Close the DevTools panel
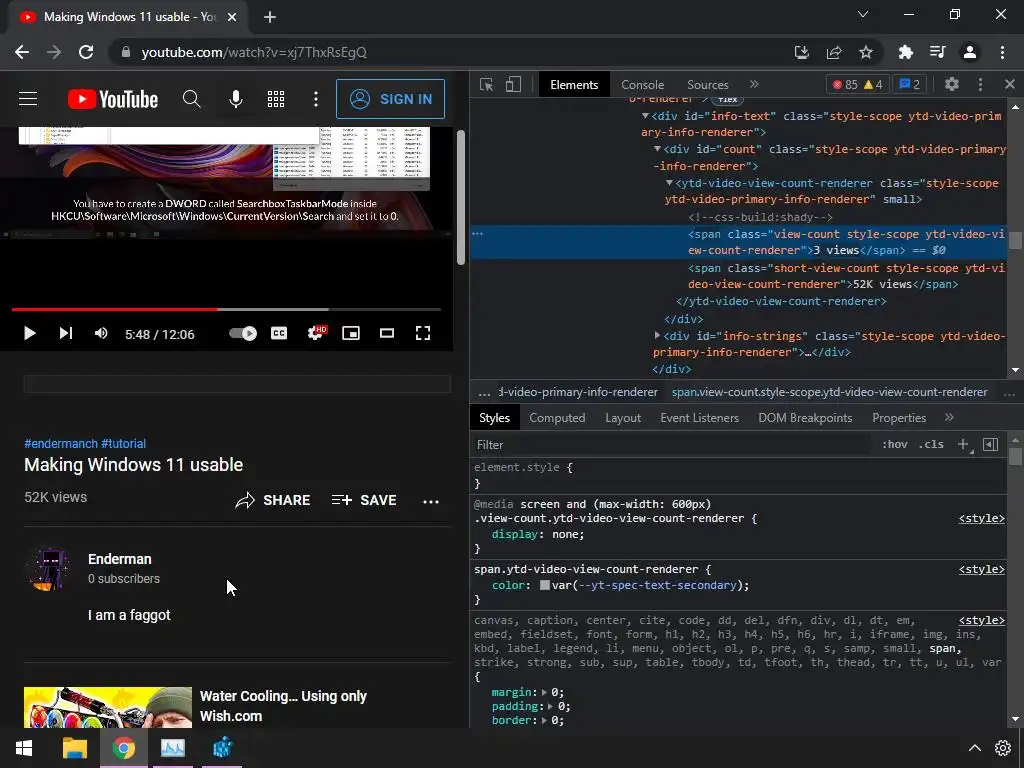This screenshot has height=768, width=1024. pyautogui.click(x=1010, y=84)
